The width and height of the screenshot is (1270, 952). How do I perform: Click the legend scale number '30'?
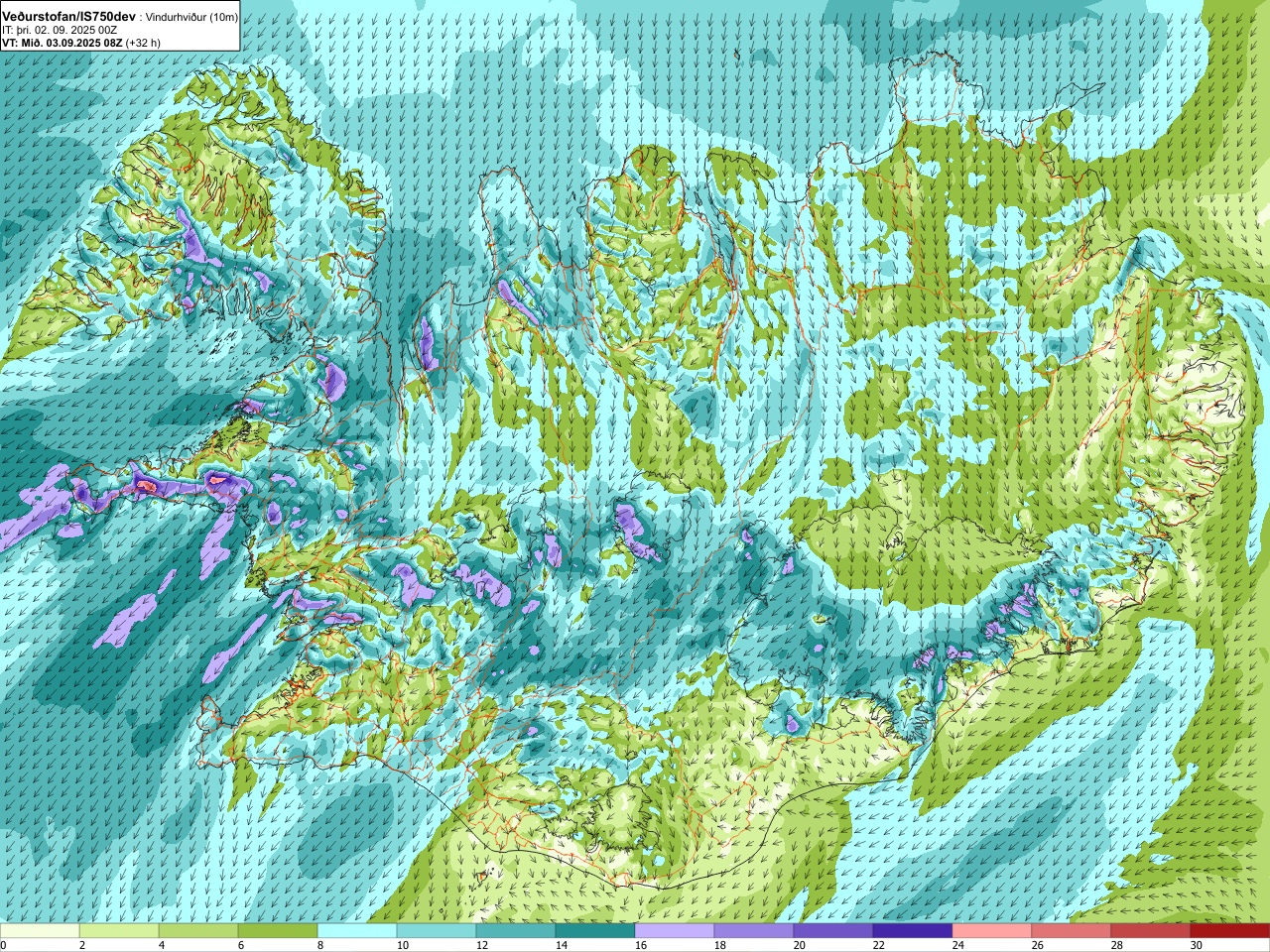(1197, 945)
